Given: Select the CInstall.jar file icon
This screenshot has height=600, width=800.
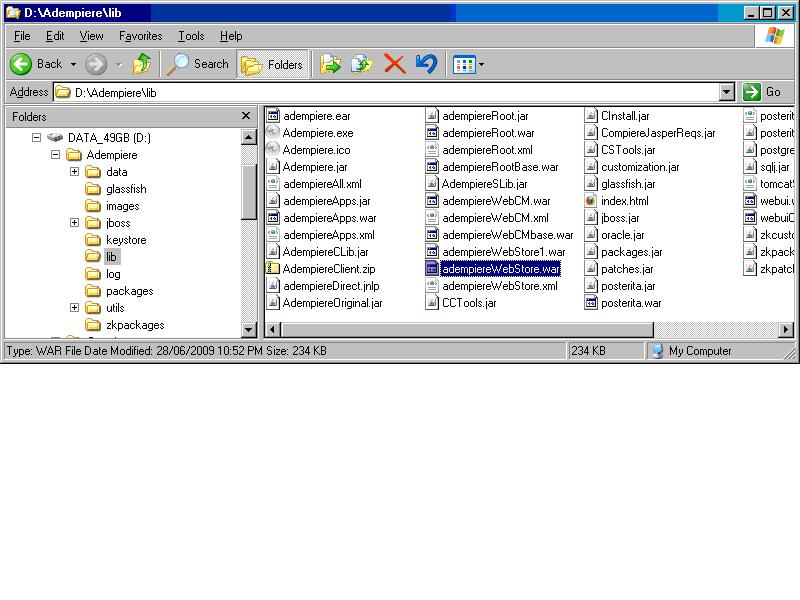Looking at the screenshot, I should tap(590, 115).
